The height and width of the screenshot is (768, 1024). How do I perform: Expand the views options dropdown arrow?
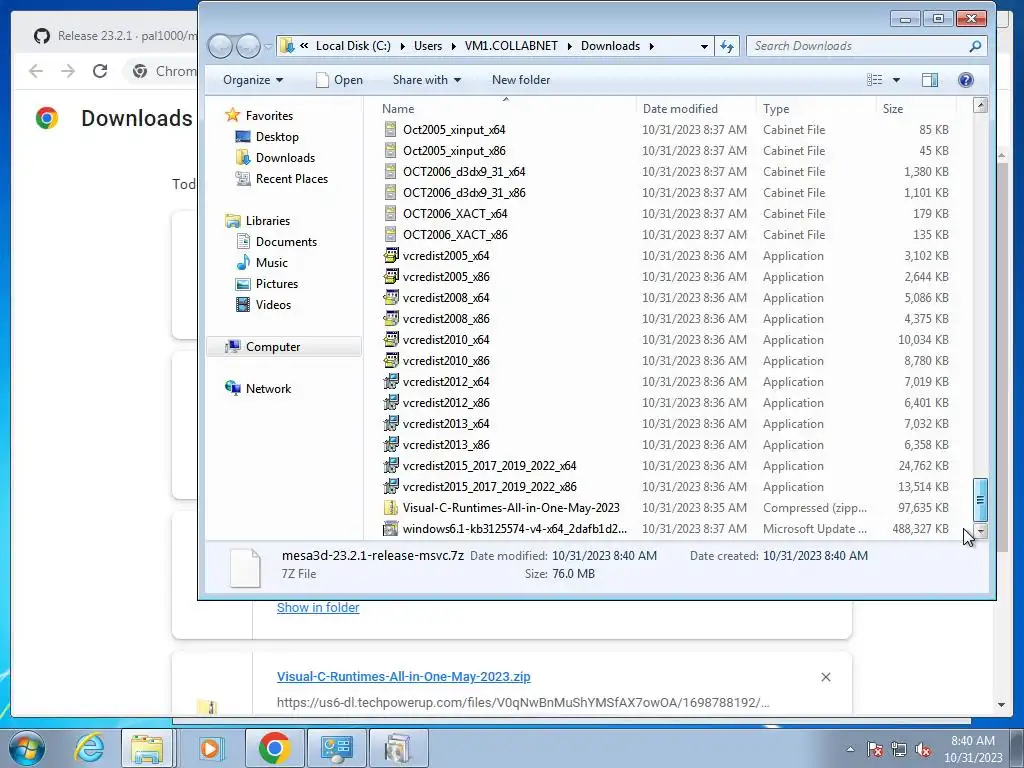point(896,80)
